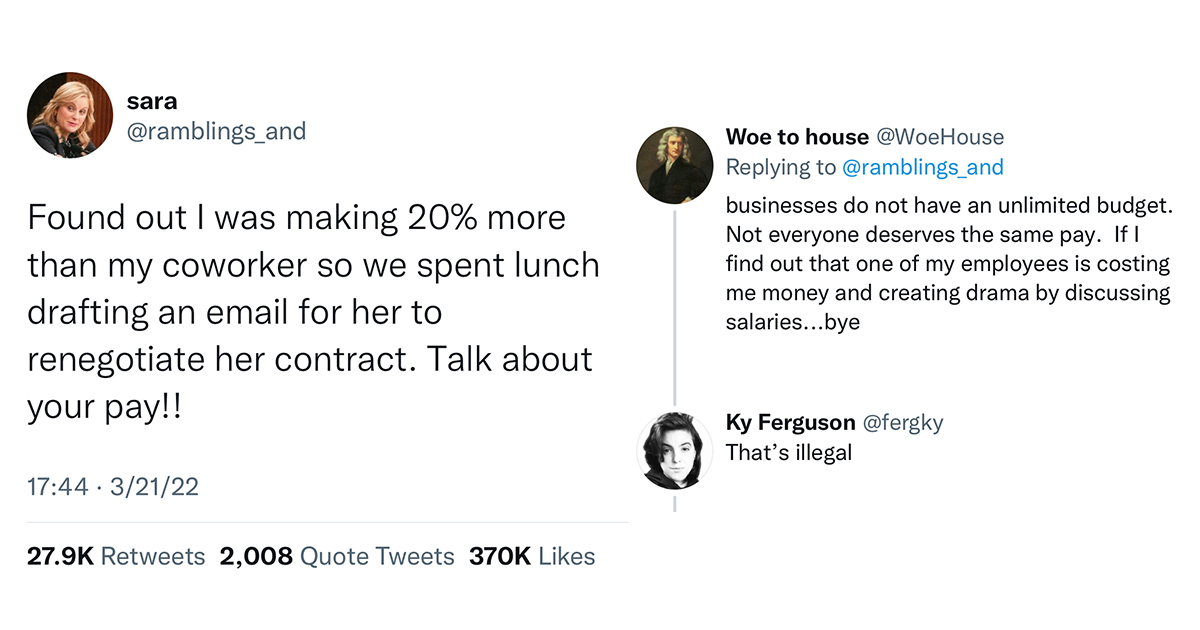The height and width of the screenshot is (630, 1200).
Task: Open sara's profile avatar photo
Action: pos(69,115)
